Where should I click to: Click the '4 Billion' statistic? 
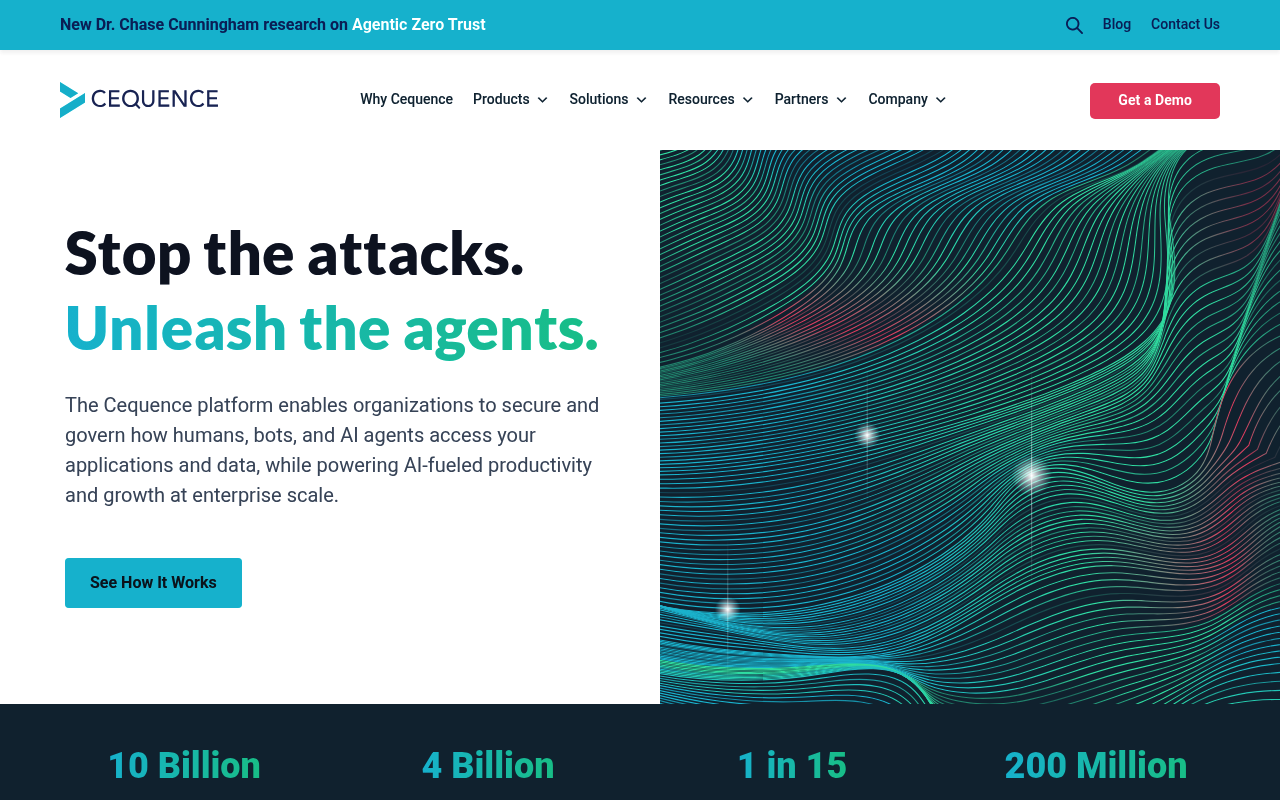click(488, 766)
